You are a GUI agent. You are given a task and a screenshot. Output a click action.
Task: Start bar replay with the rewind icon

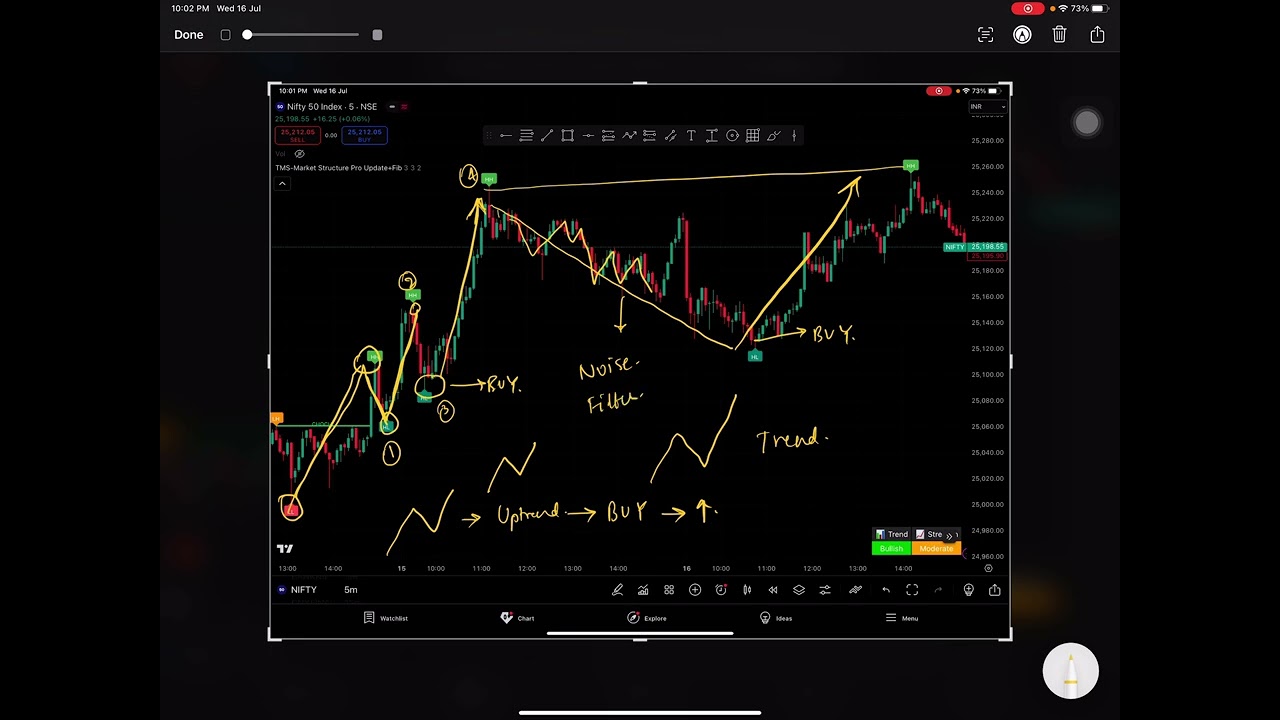click(773, 590)
